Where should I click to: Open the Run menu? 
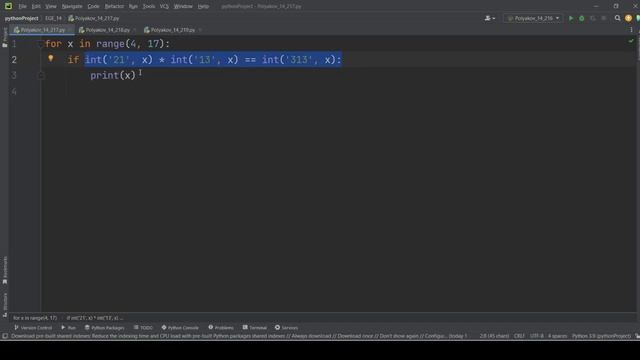133,7
